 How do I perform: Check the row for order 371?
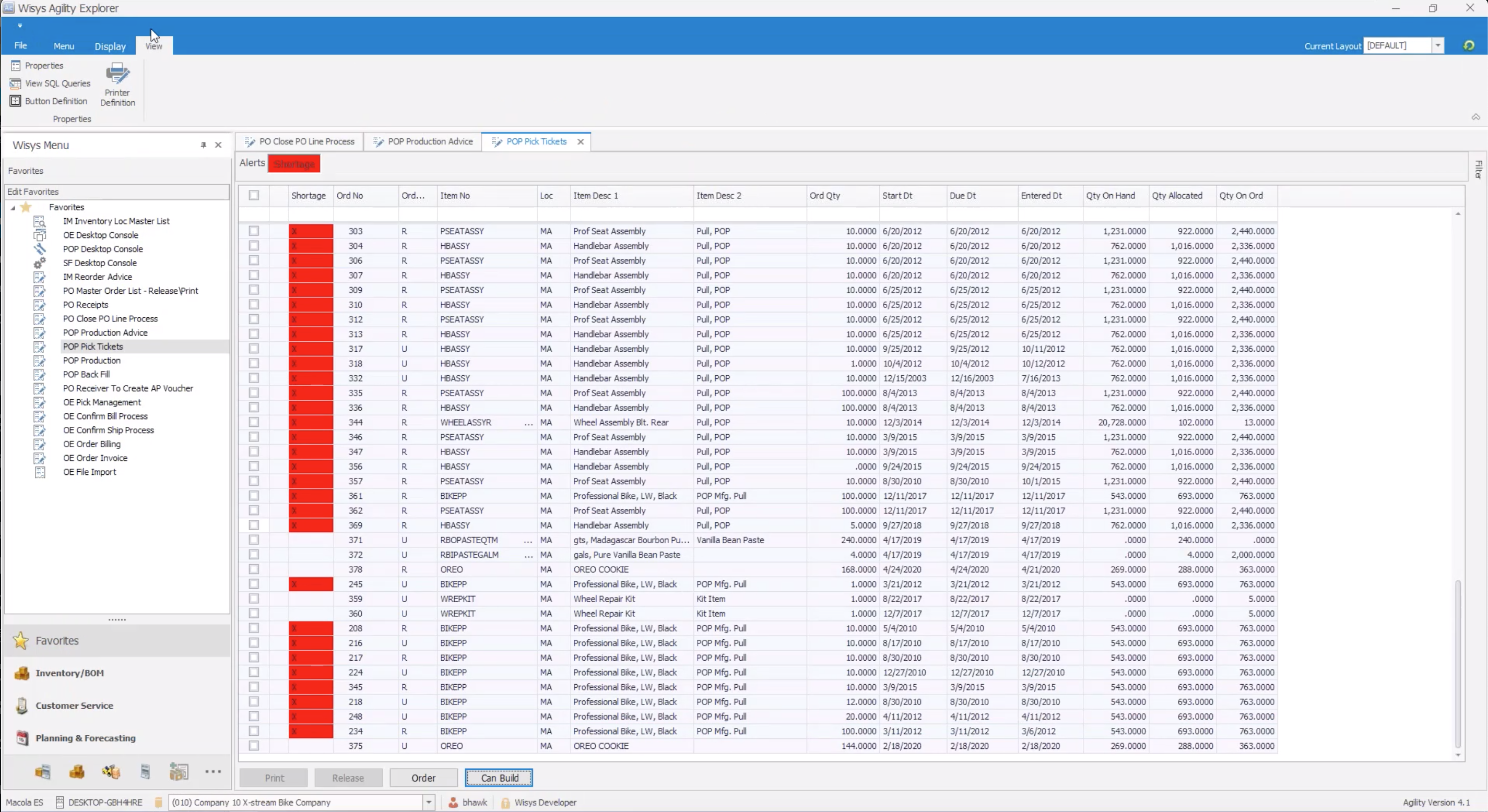254,540
